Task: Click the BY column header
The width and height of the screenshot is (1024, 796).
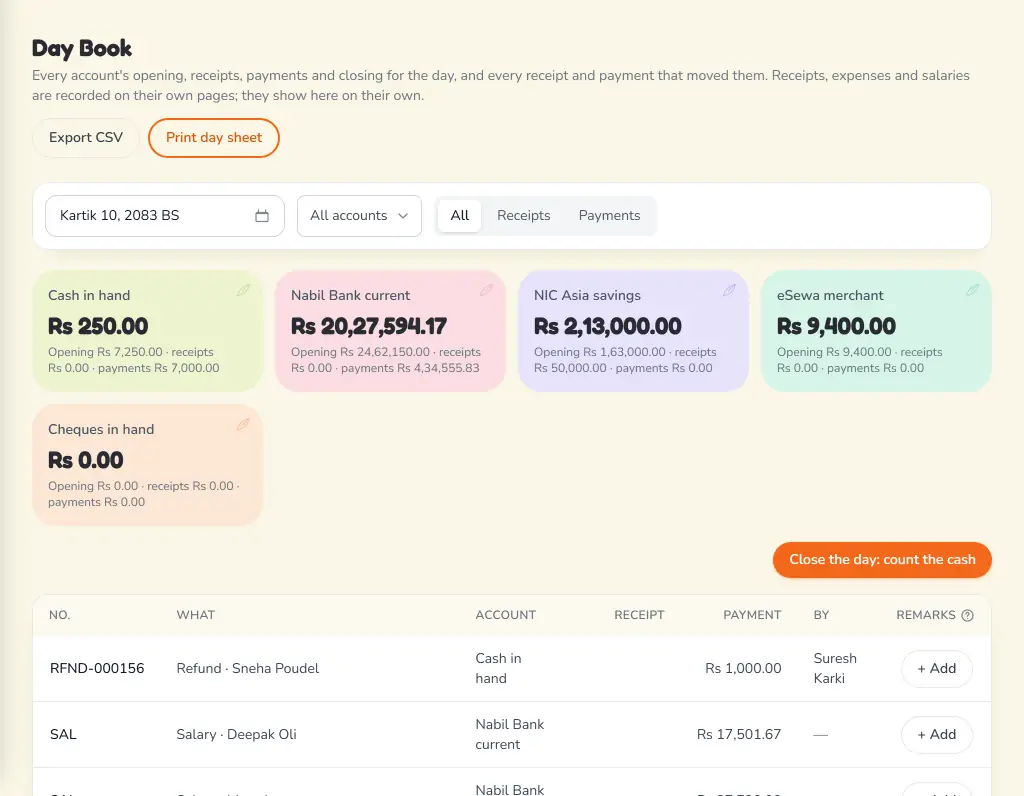Action: (821, 615)
